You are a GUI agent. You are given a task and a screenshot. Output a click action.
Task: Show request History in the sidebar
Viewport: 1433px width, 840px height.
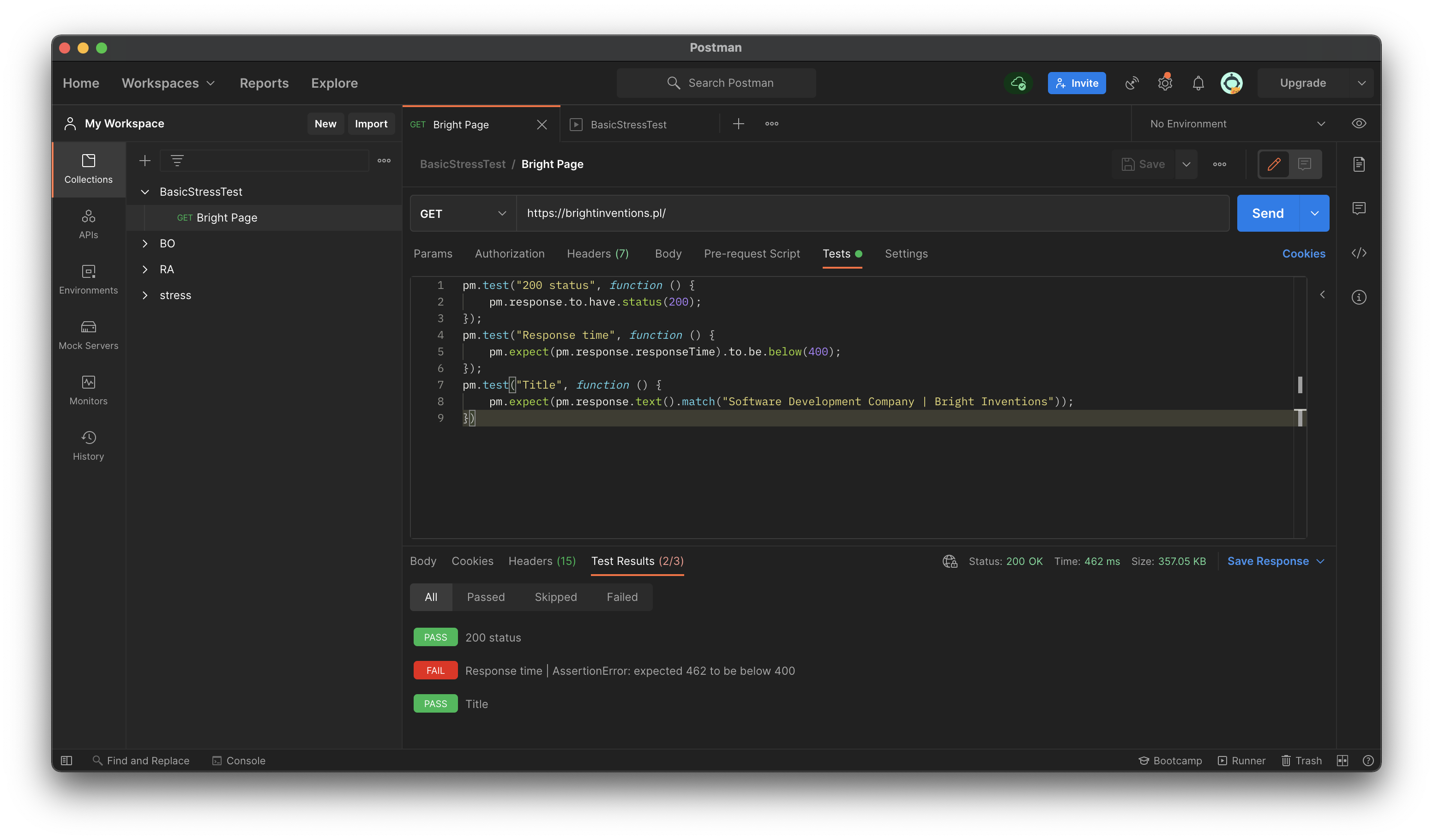(88, 445)
